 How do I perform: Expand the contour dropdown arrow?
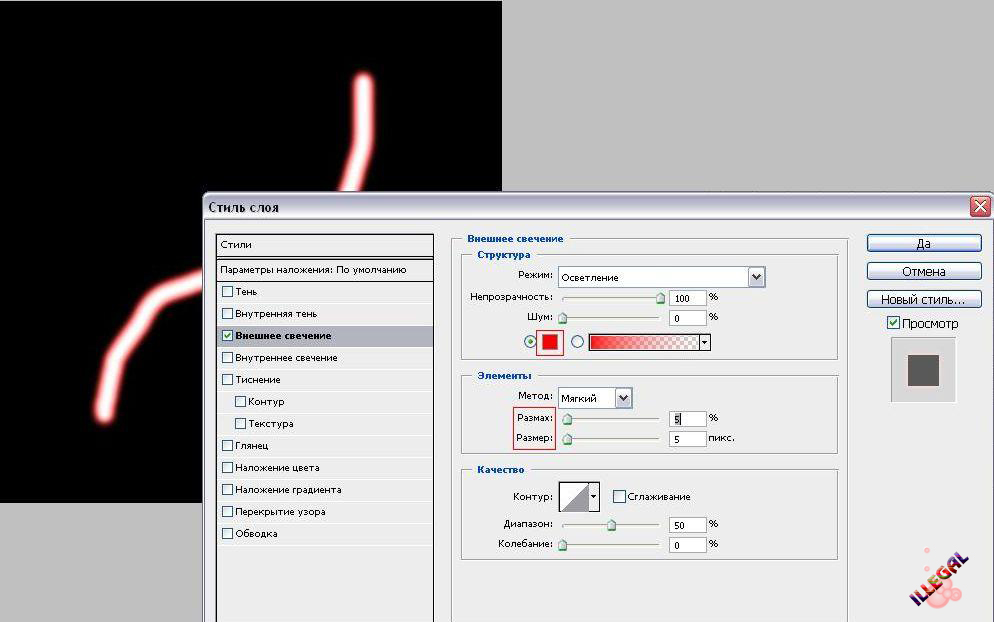coord(594,496)
